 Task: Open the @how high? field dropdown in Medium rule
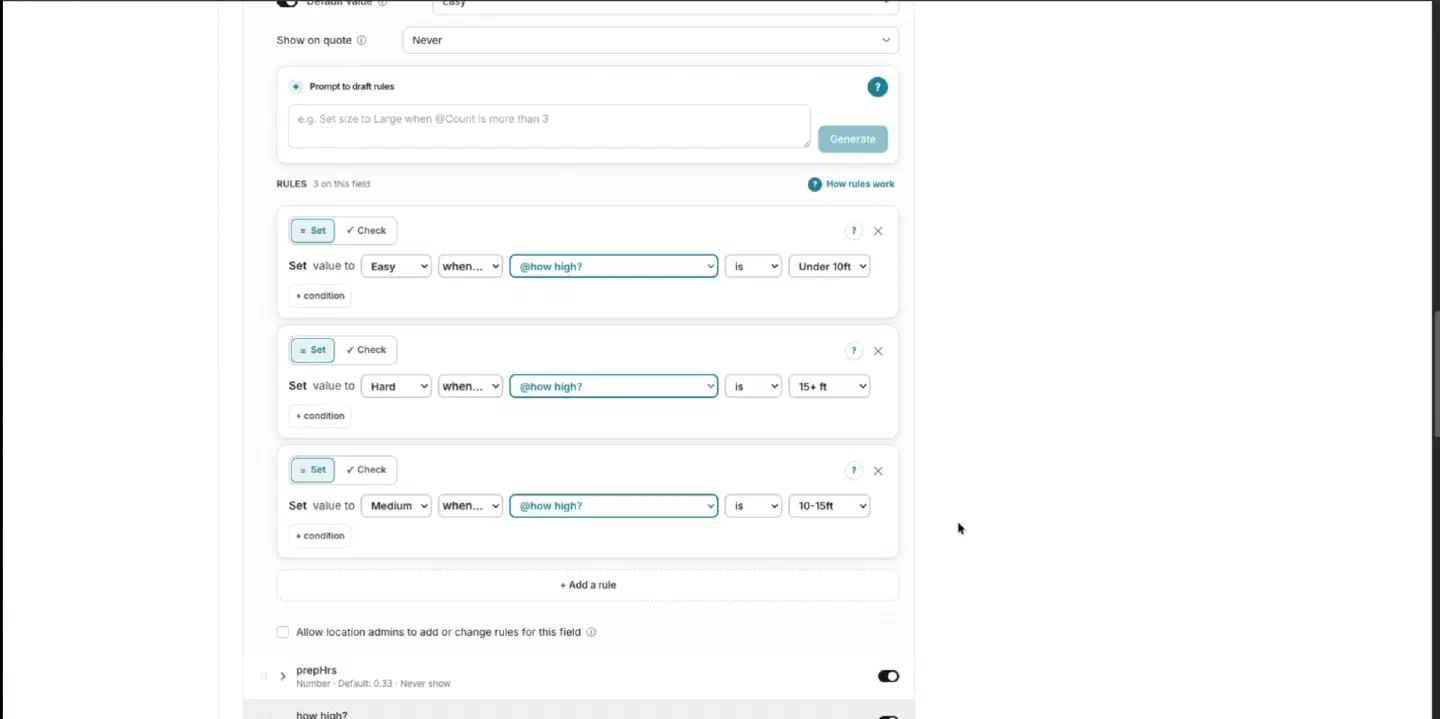[614, 506]
